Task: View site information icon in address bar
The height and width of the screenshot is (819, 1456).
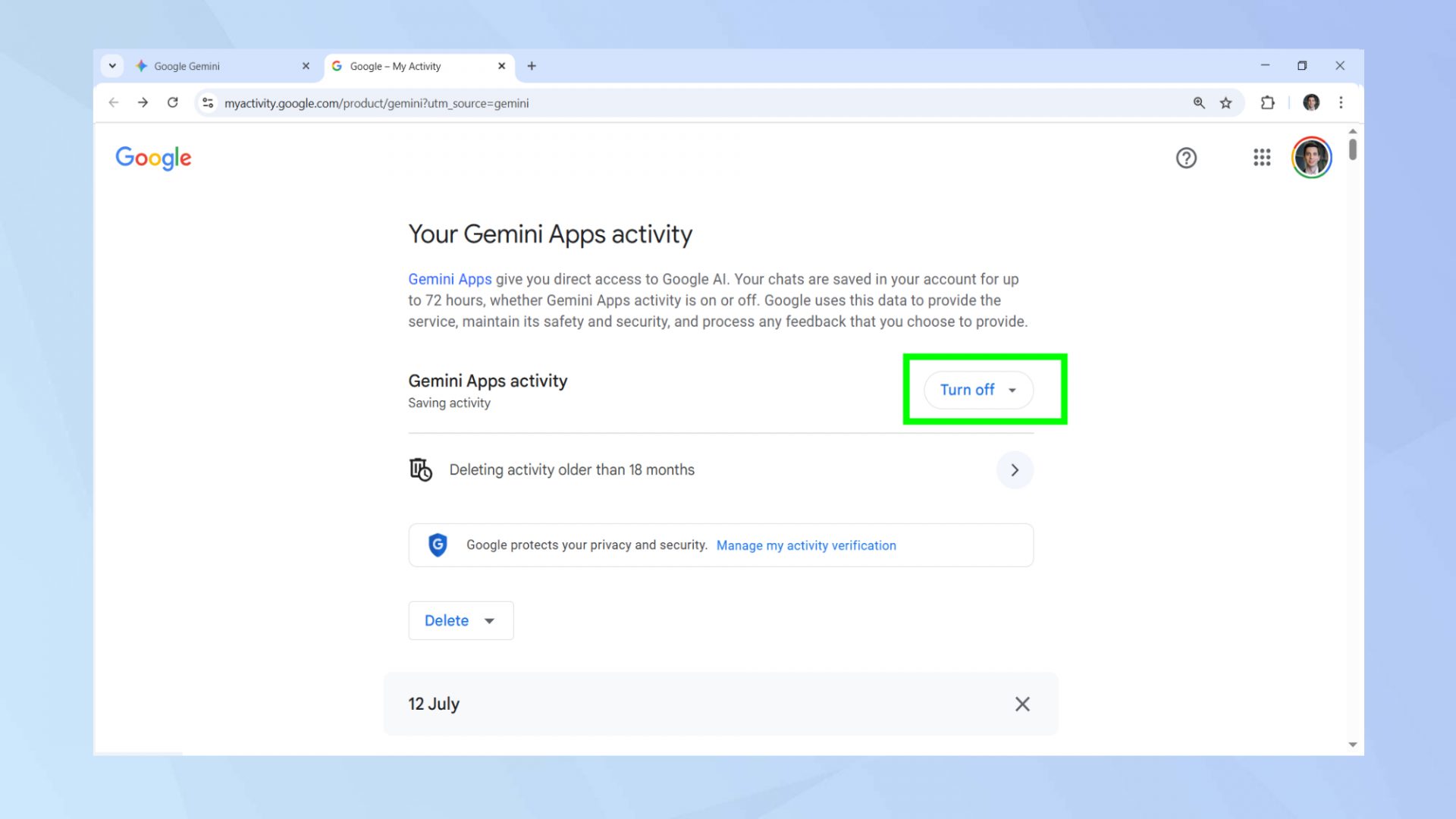Action: (x=208, y=103)
